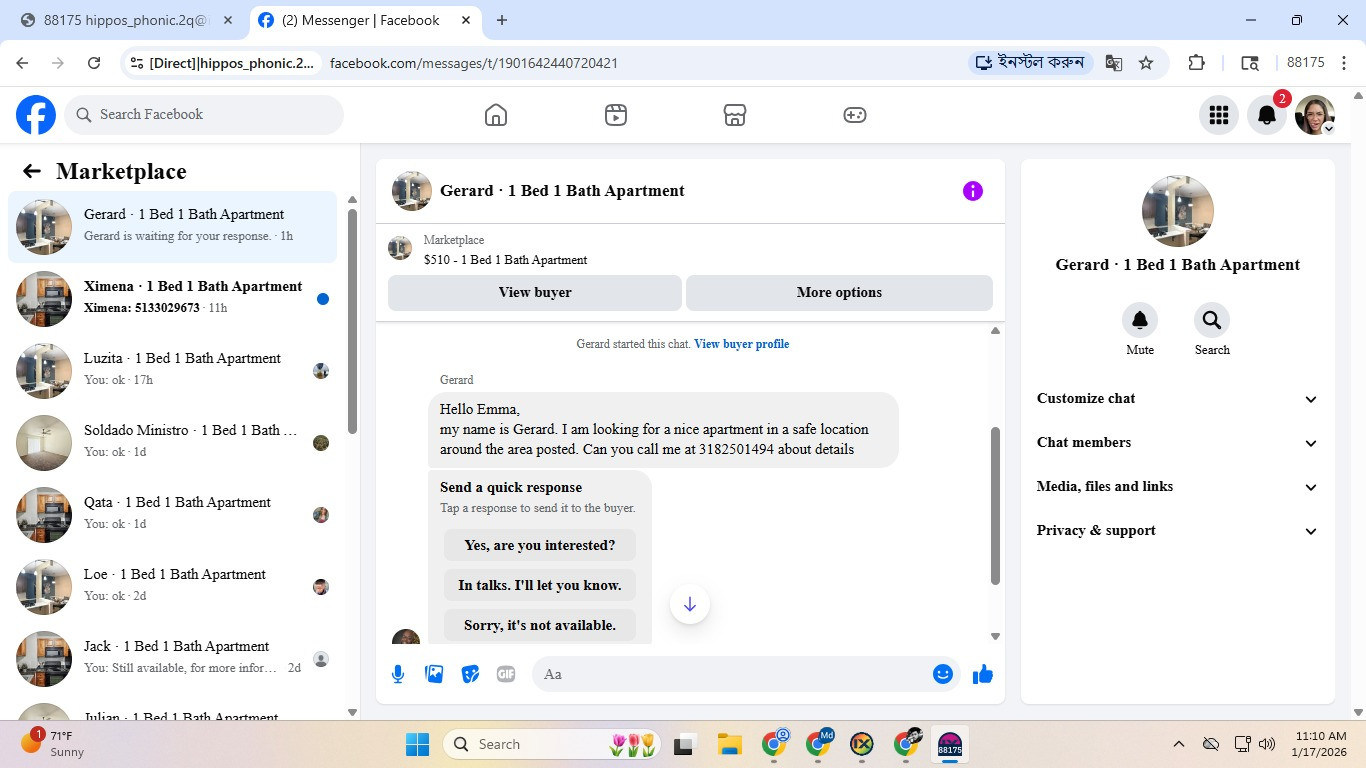
Task: Open a new browser tab
Action: (502, 20)
